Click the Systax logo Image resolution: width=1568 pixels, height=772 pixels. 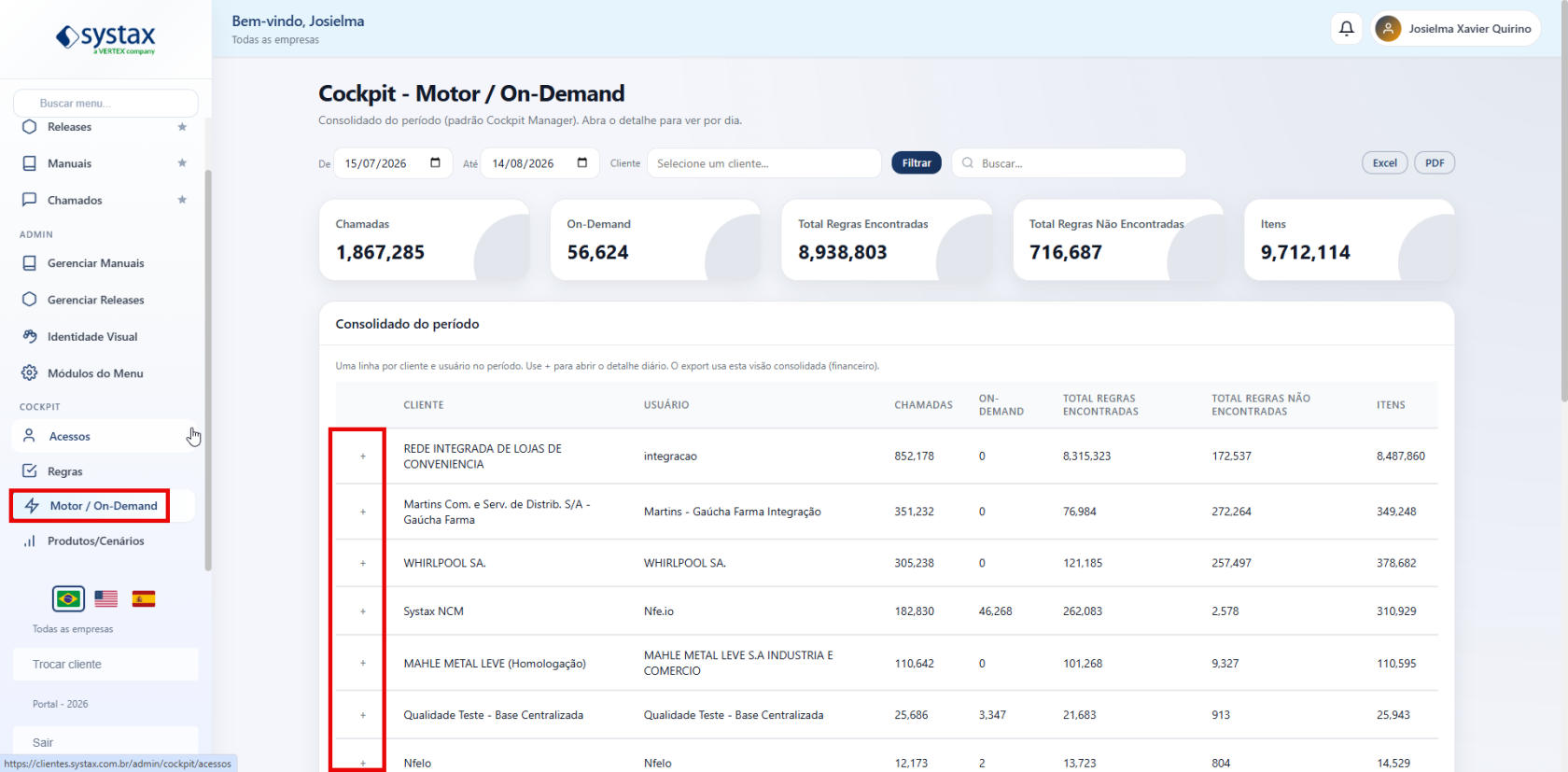(x=105, y=38)
